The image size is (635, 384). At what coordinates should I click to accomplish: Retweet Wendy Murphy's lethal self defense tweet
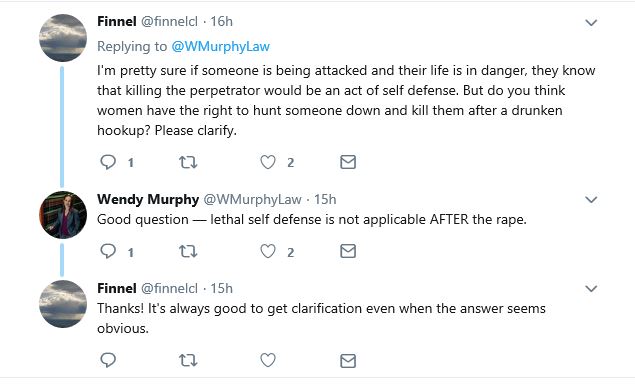point(188,252)
